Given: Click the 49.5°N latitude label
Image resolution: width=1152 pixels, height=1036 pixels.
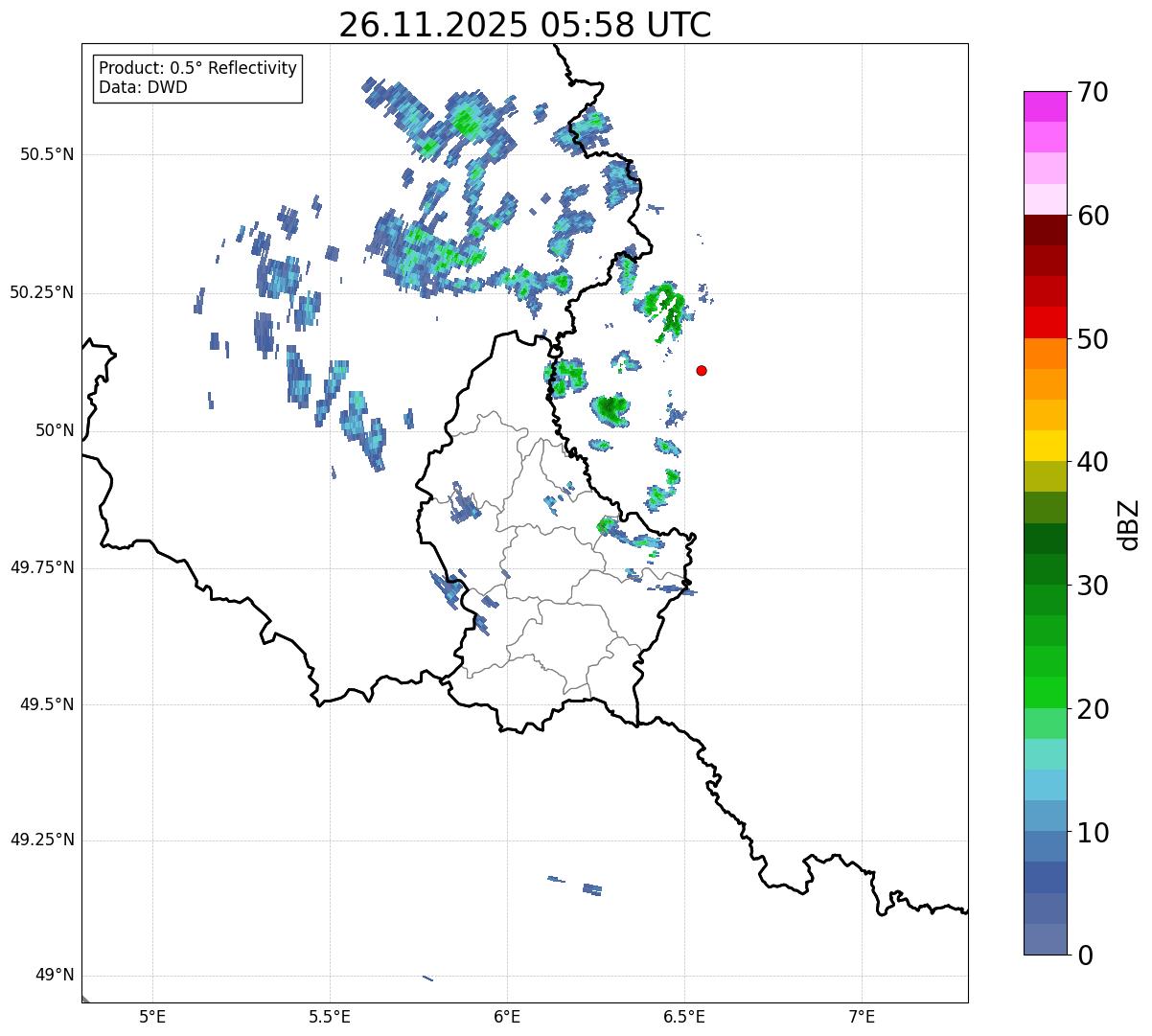Looking at the screenshot, I should [47, 704].
